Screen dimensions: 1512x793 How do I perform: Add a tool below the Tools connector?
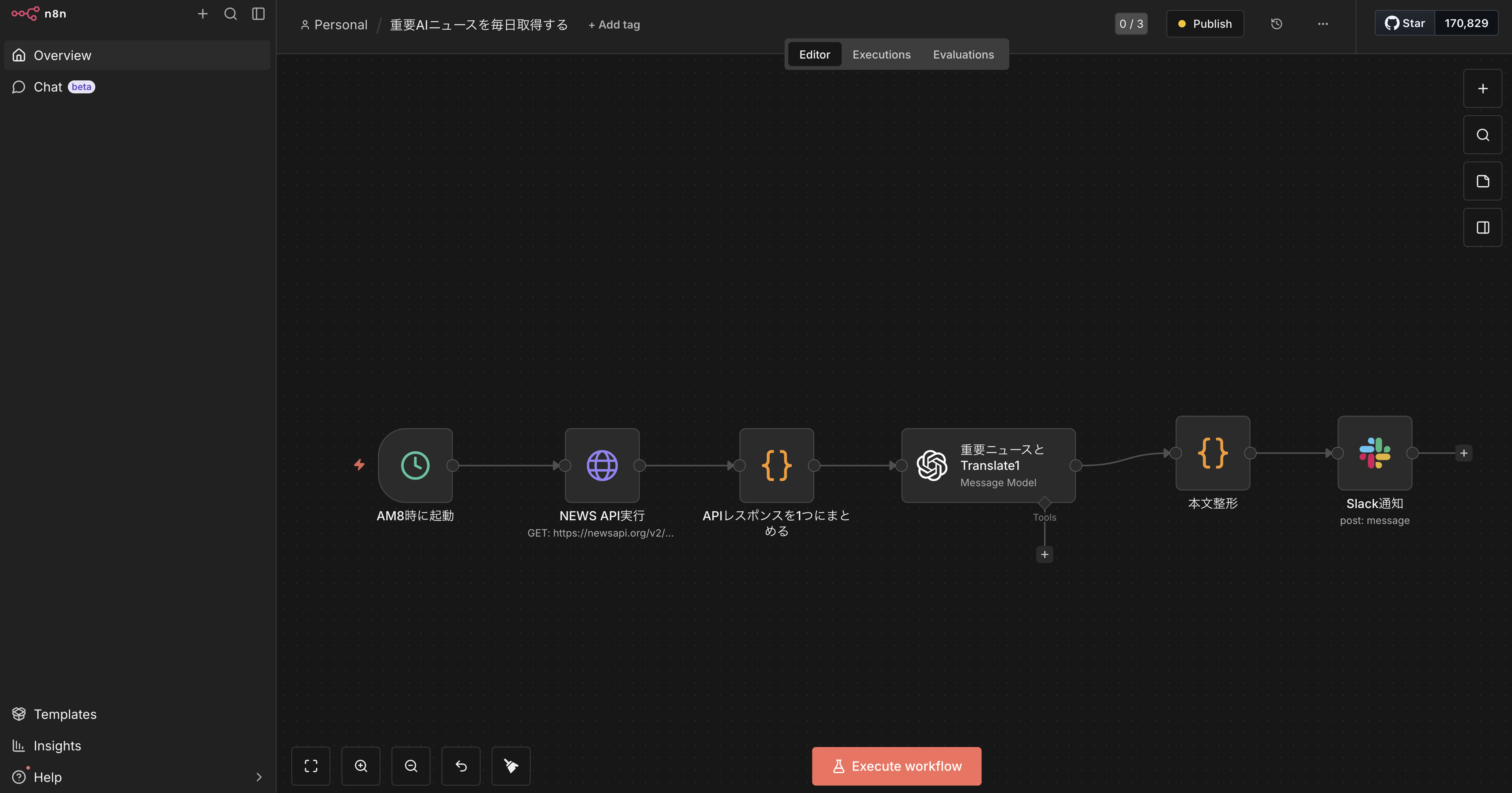pos(1044,554)
